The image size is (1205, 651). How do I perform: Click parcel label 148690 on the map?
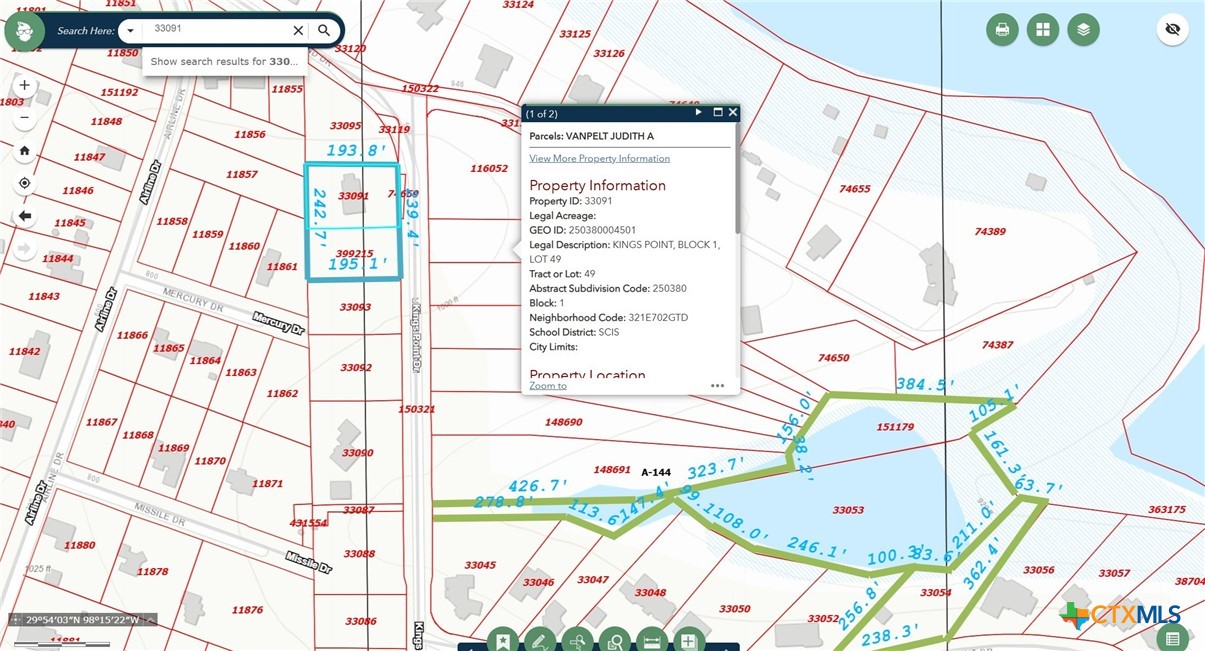(563, 422)
